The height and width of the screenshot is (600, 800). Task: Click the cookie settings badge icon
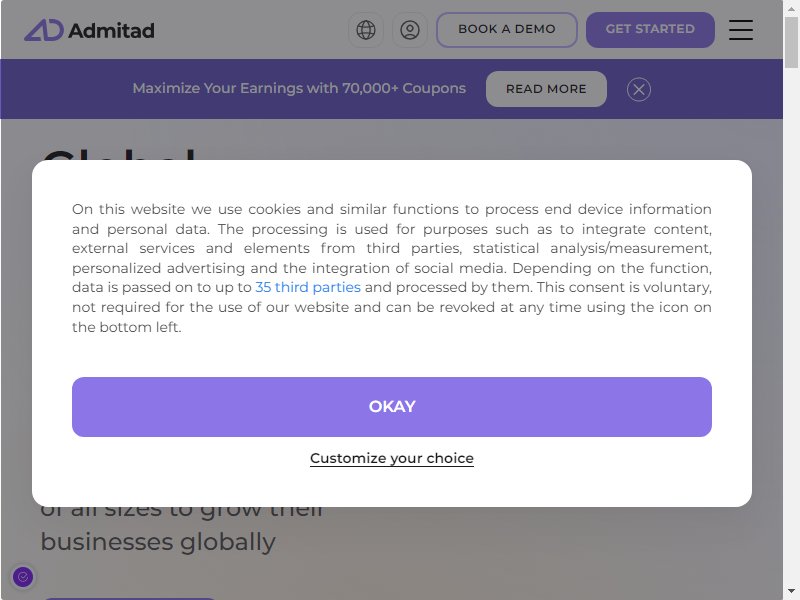23,577
